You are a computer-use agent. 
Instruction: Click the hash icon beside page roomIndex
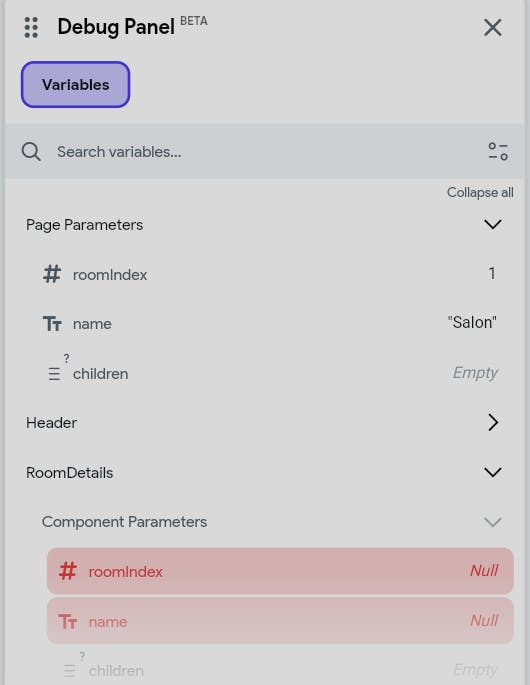click(52, 274)
